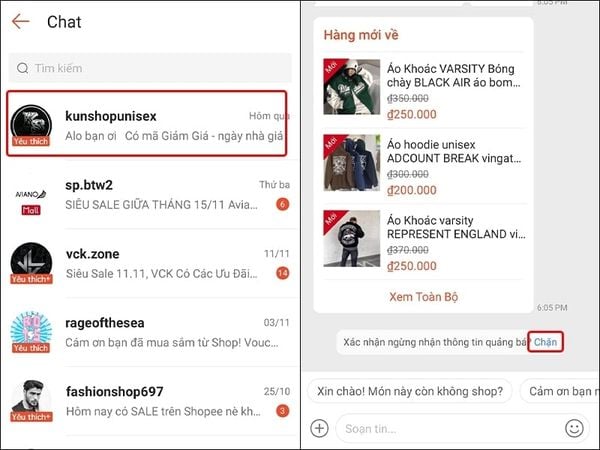
Task: Open the plus attachment icon
Action: 320,428
